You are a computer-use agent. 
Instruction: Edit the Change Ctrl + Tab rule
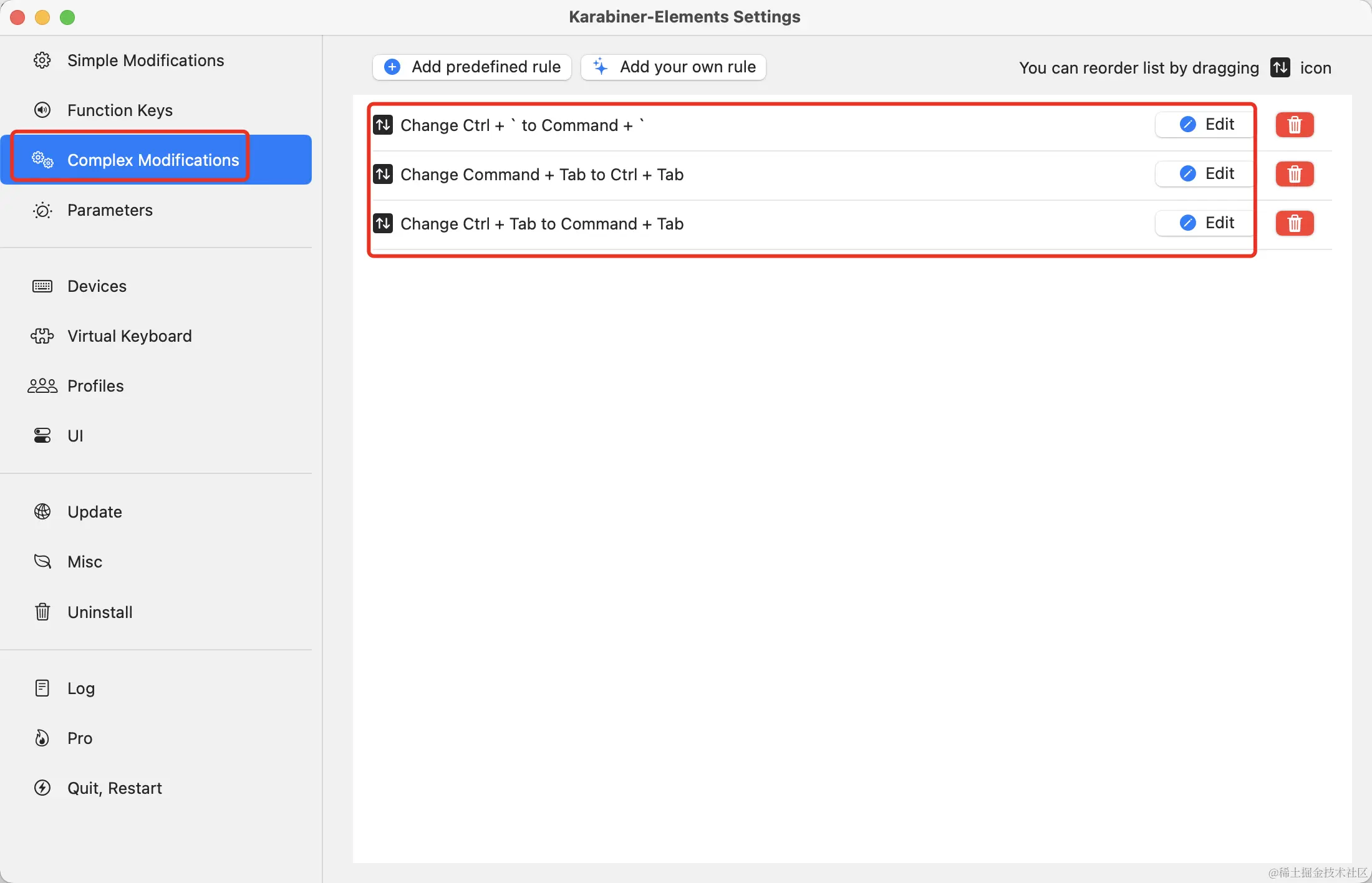click(x=1205, y=223)
